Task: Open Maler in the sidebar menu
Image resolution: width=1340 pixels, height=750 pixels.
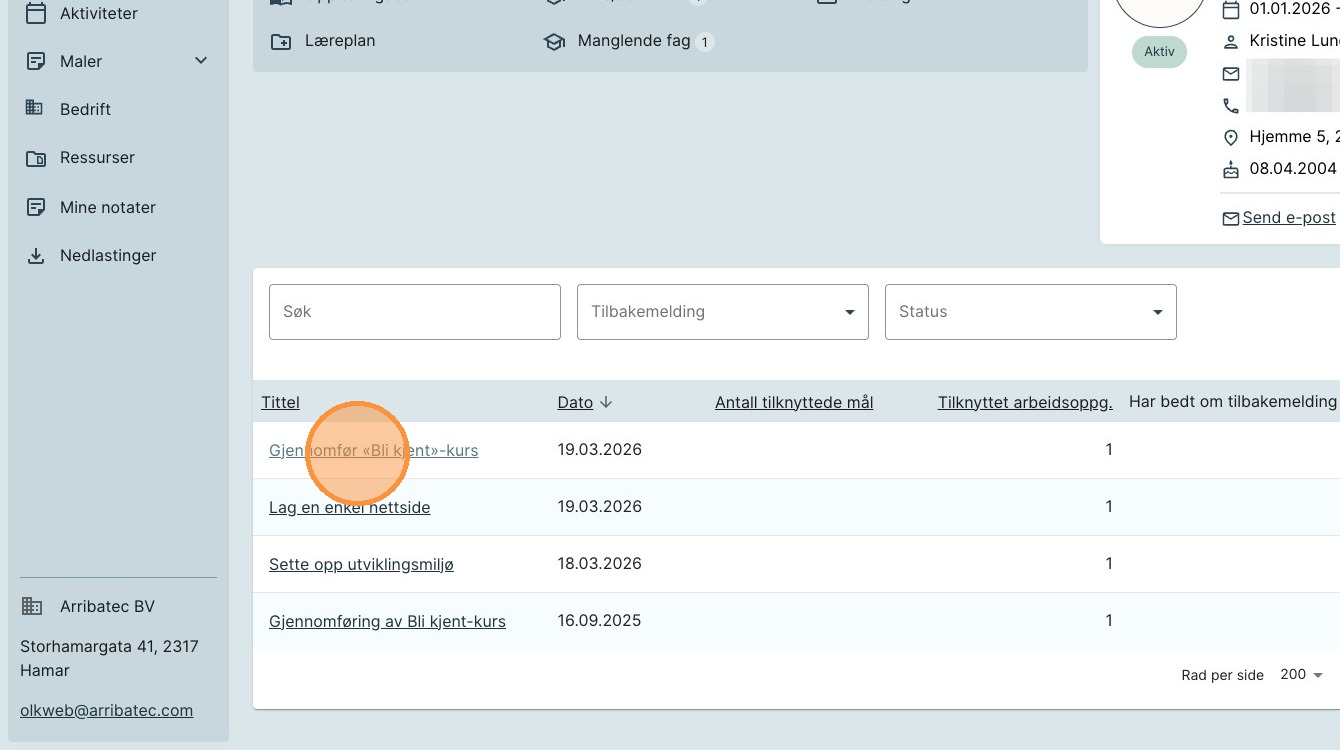Action: click(81, 61)
